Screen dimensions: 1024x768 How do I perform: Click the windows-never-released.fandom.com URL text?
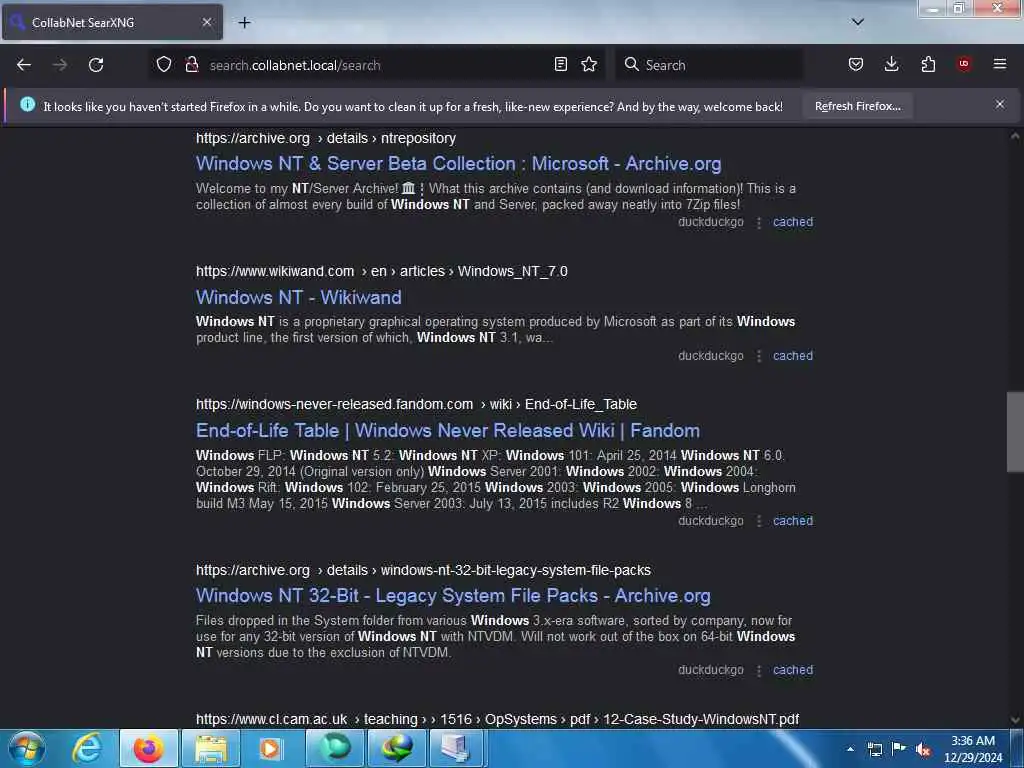point(416,404)
